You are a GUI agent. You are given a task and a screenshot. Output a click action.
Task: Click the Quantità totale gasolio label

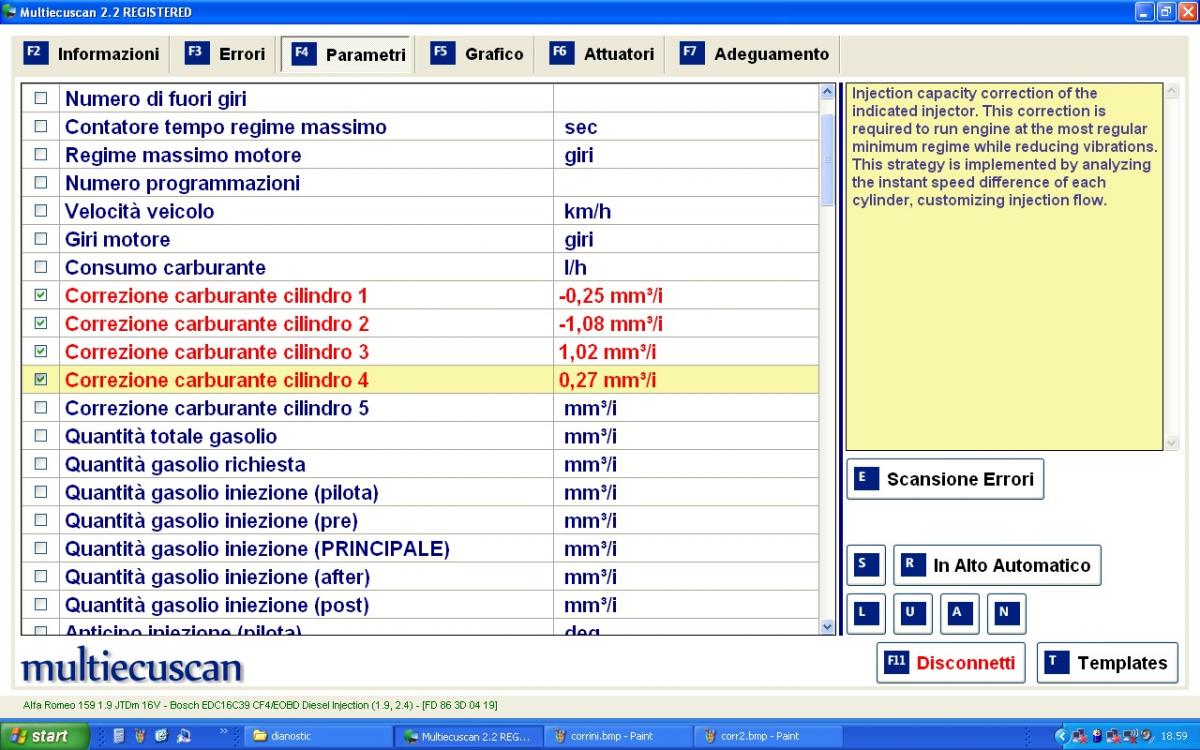click(171, 436)
